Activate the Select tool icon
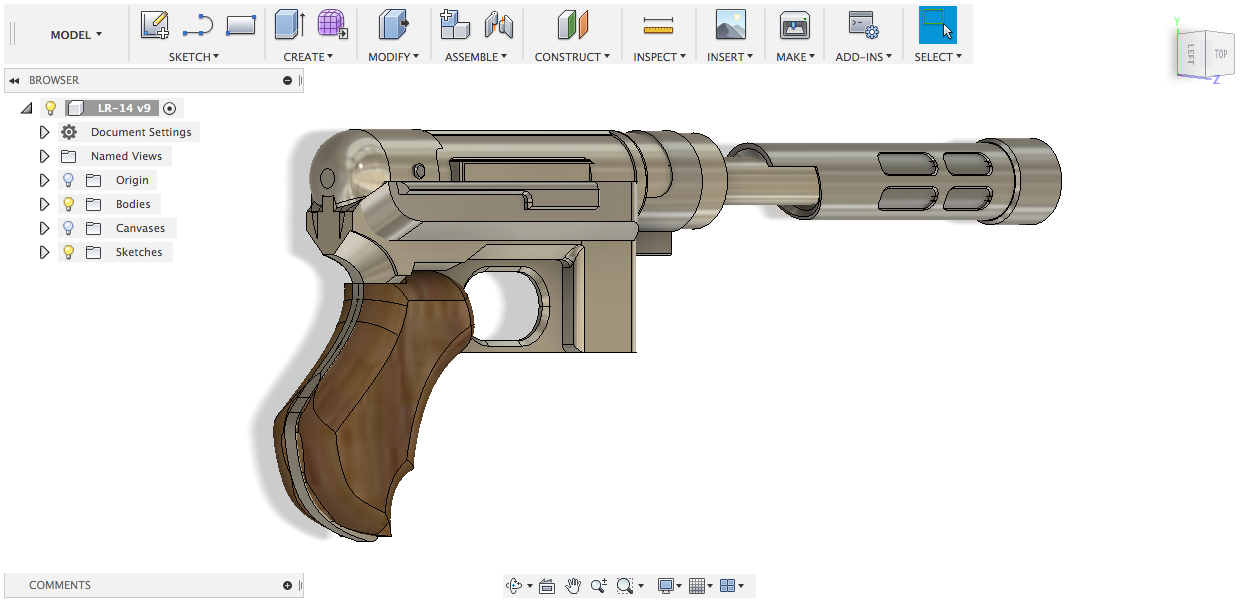This screenshot has width=1259, height=602. coord(937,24)
